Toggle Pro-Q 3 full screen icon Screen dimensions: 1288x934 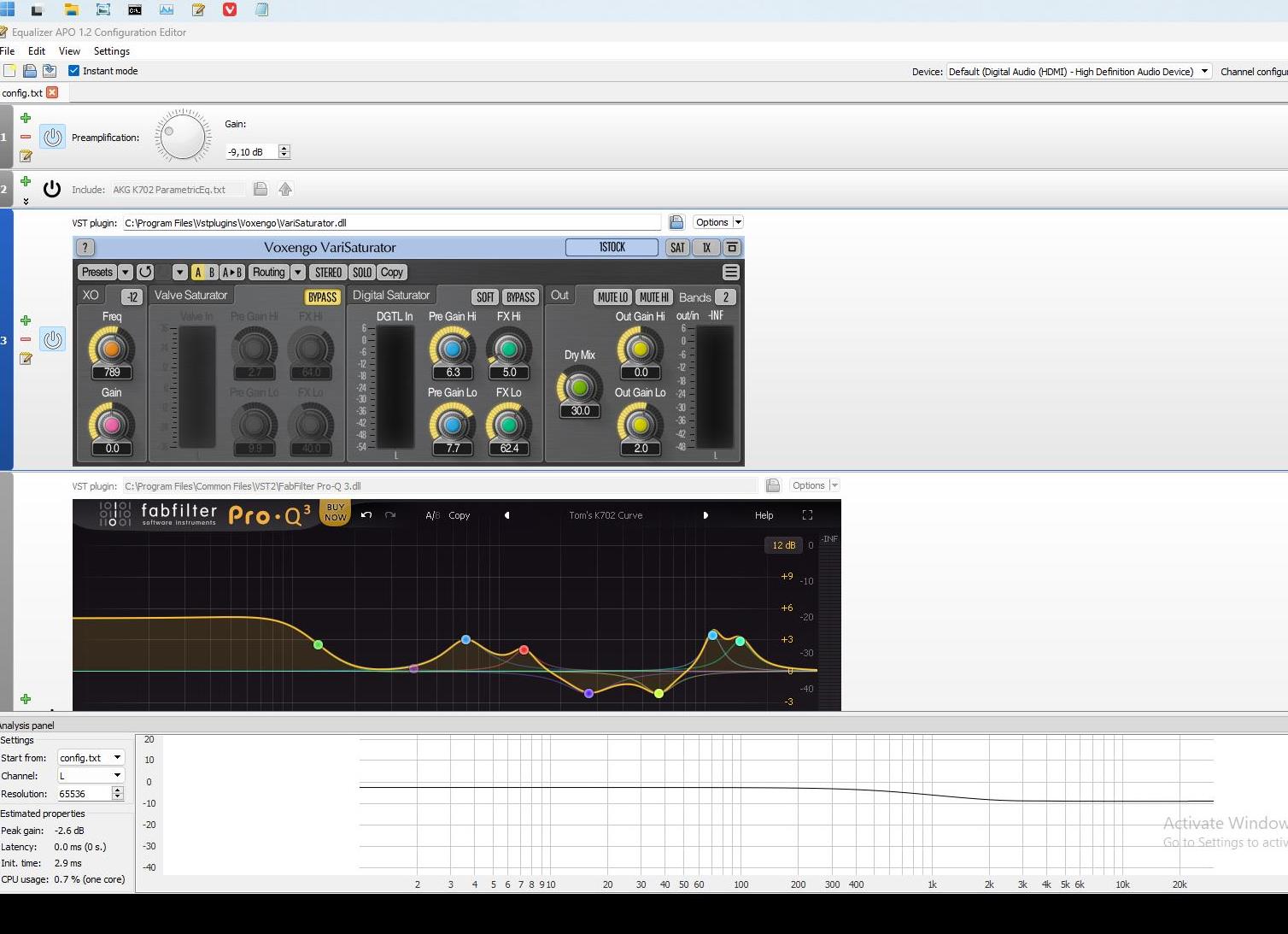coord(807,515)
